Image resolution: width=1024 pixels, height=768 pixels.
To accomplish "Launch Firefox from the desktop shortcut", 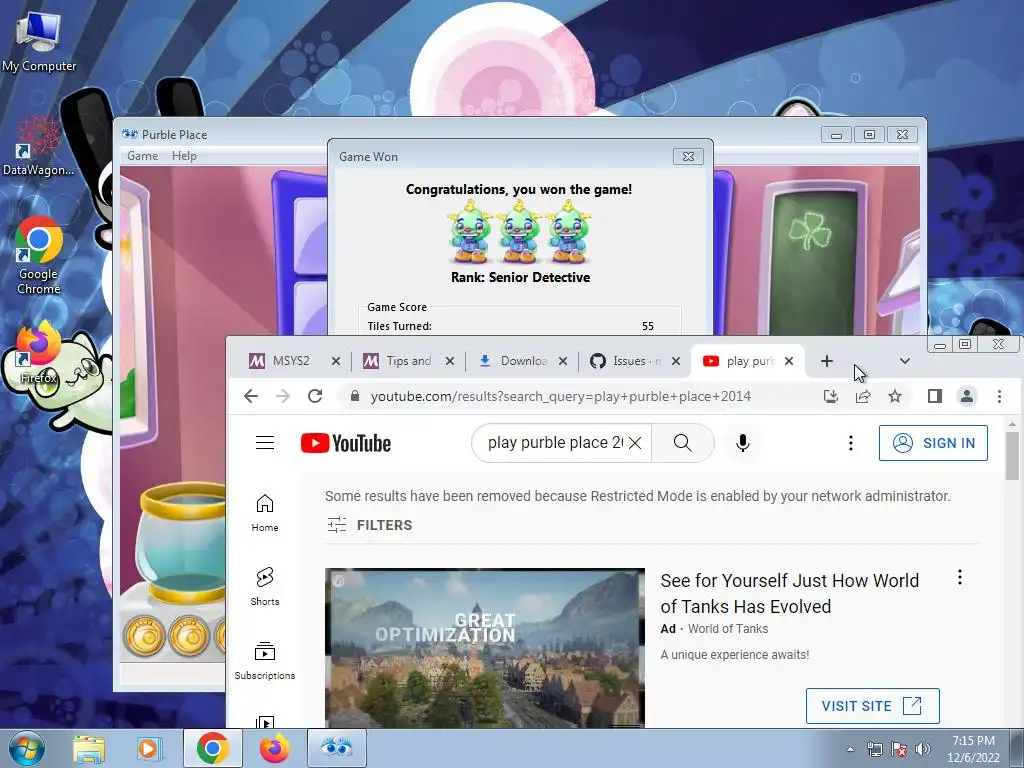I will coord(39,353).
